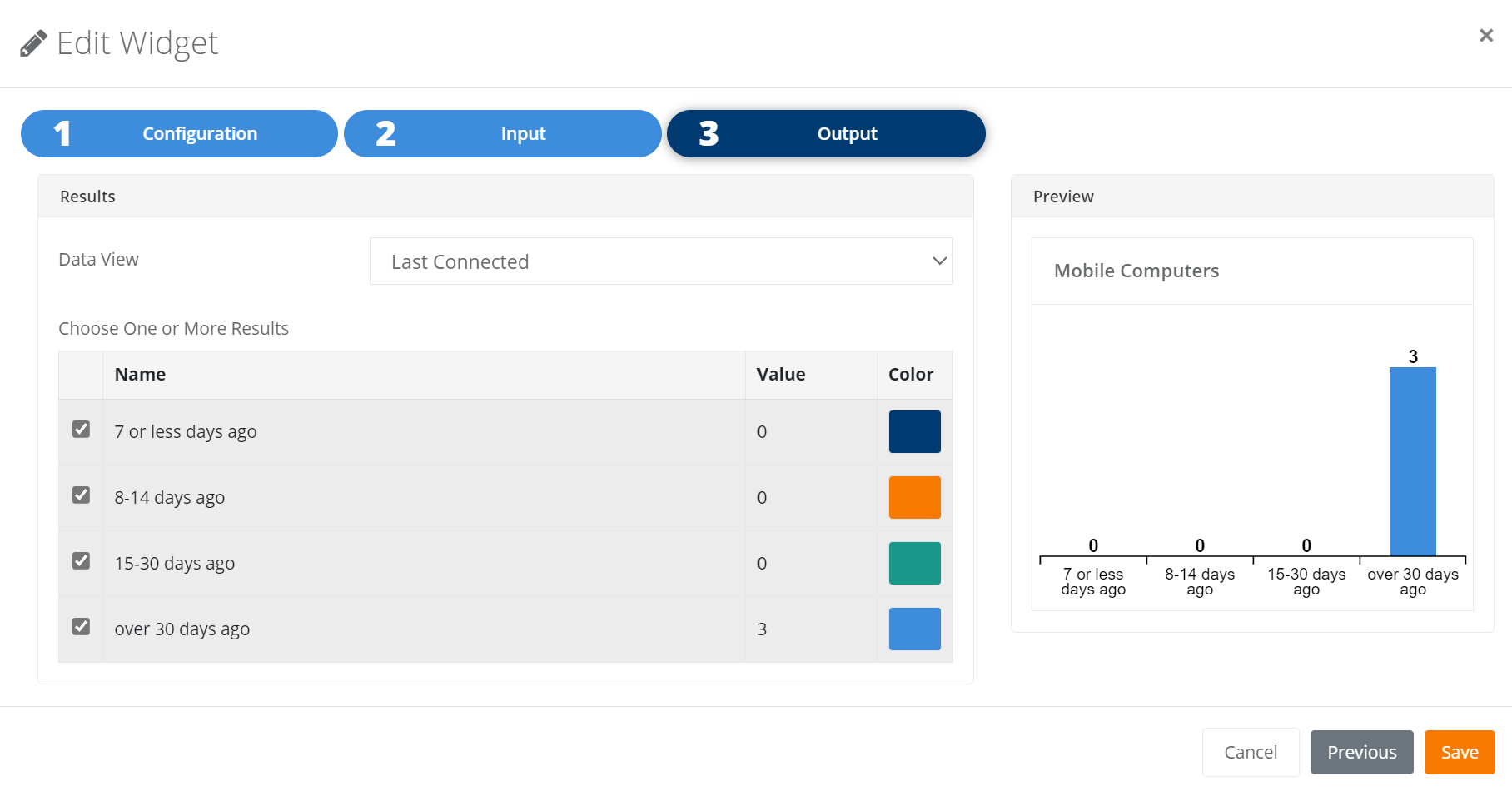1512x791 pixels.
Task: Click the '7 or less days ago' row name
Action: (x=186, y=432)
